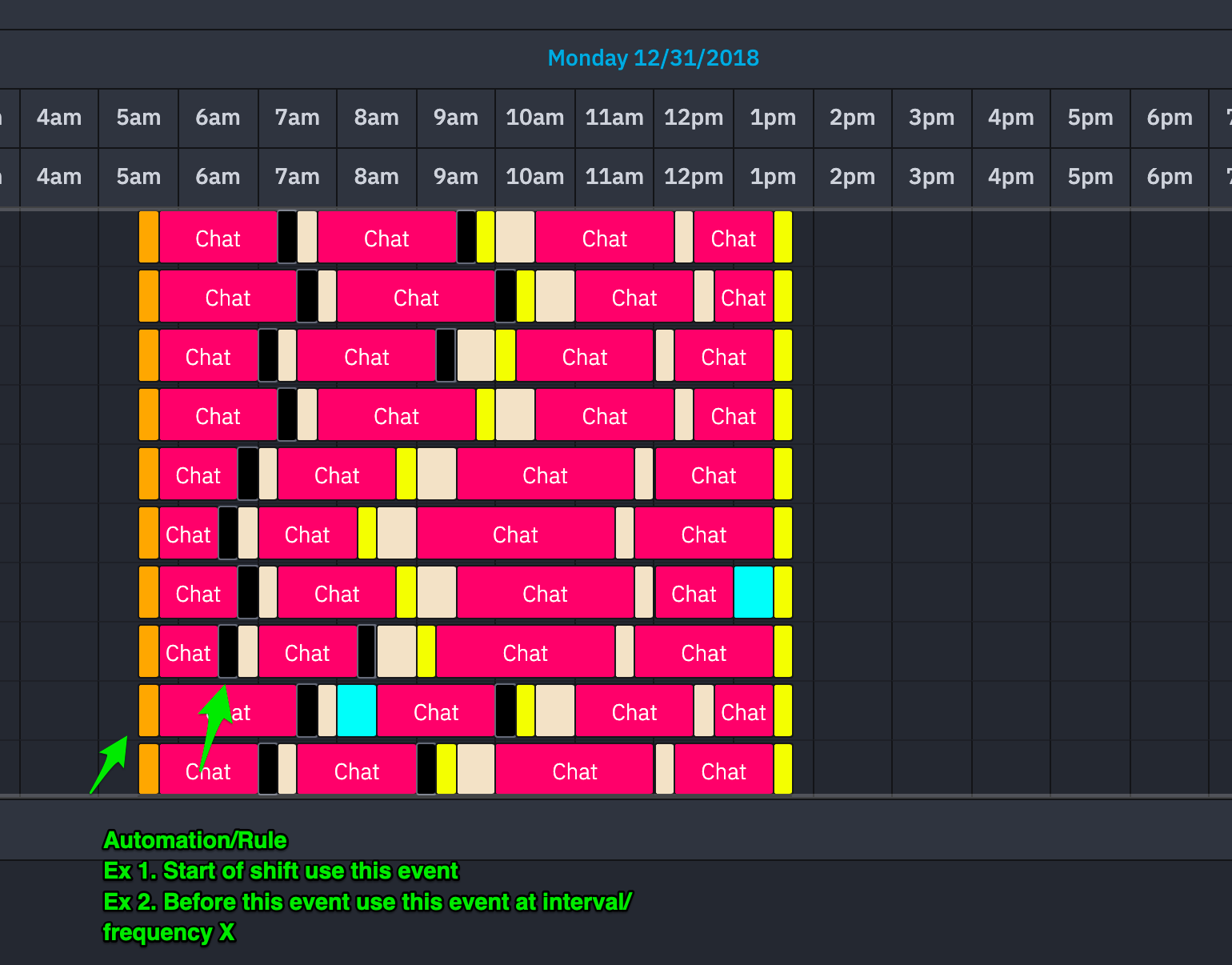Select the third Chat block in the tenth row
Screen dimensions: 1232x965
tap(574, 770)
